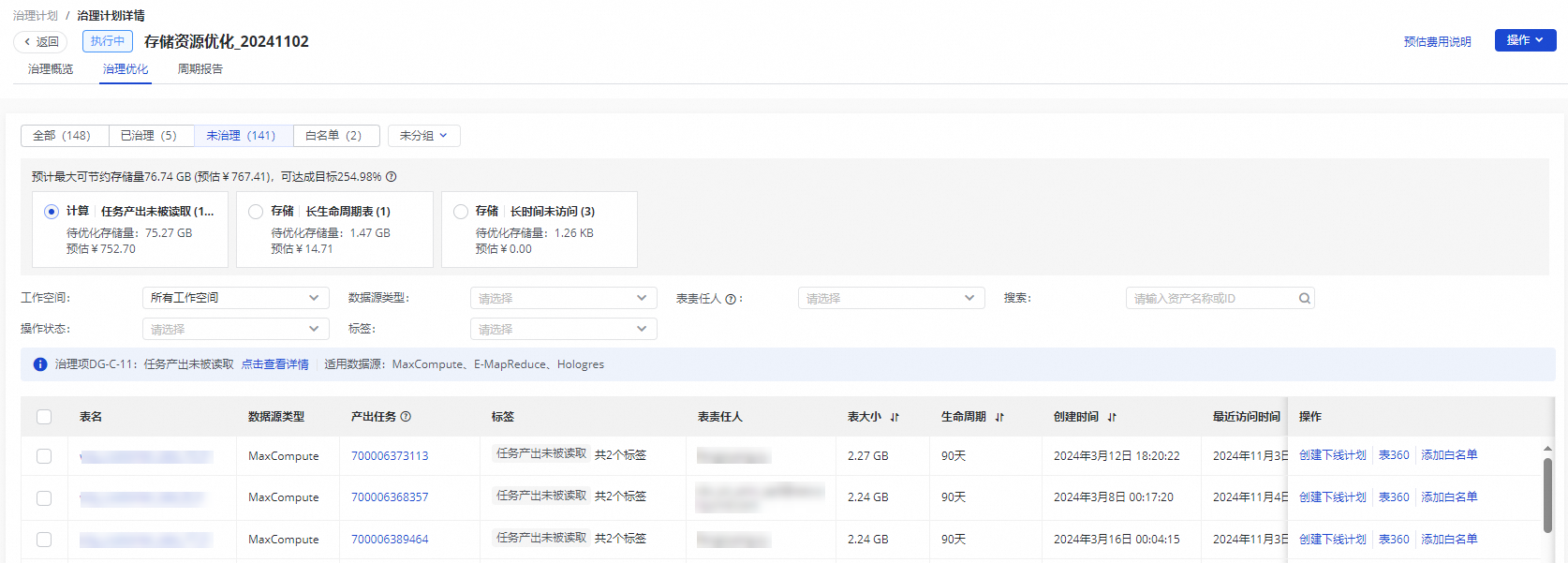Viewport: 1568px width, 563px height.
Task: Click 表360 for the 2.27 GB row
Action: (1394, 455)
